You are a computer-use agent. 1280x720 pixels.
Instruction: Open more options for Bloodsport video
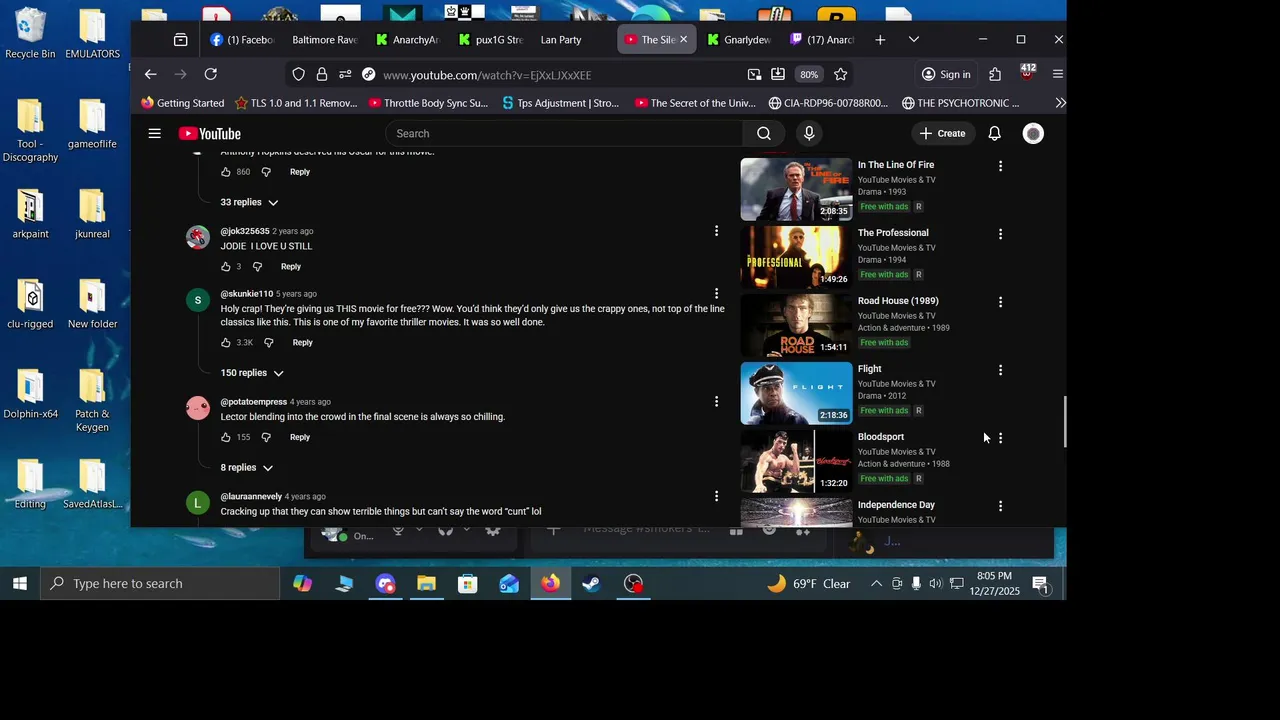pyautogui.click(x=1000, y=438)
